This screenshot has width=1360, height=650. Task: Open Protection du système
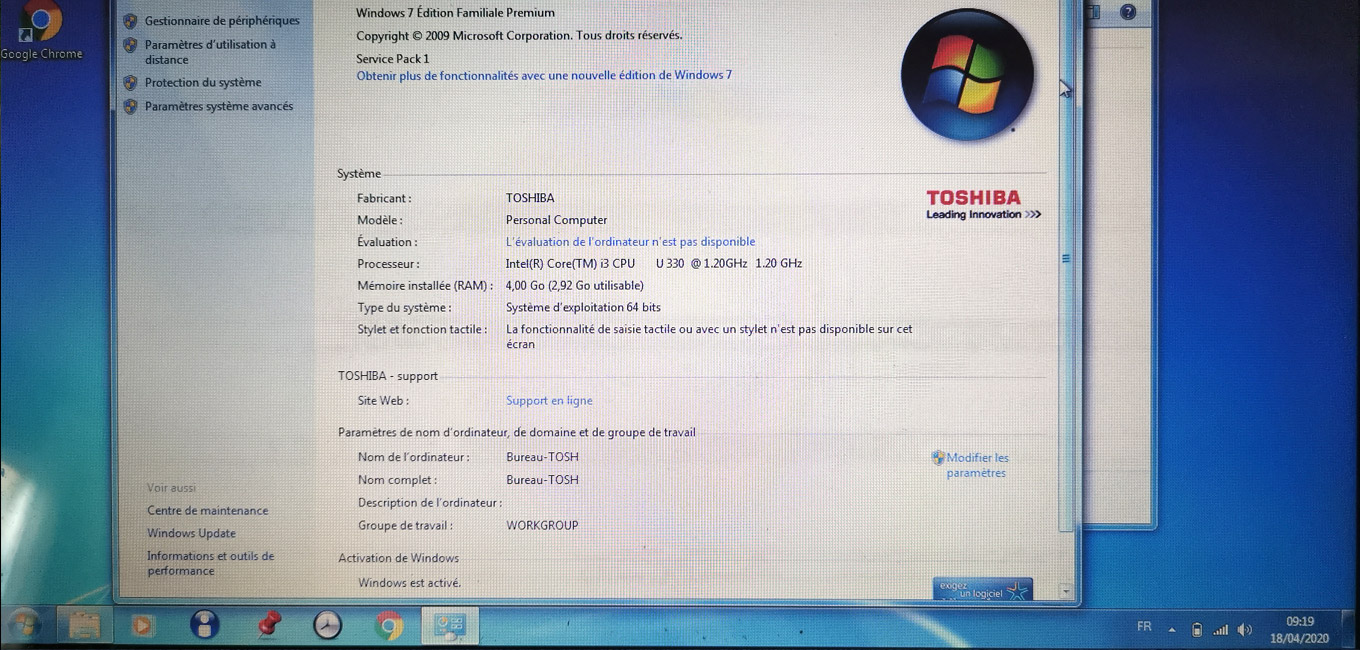coord(203,82)
